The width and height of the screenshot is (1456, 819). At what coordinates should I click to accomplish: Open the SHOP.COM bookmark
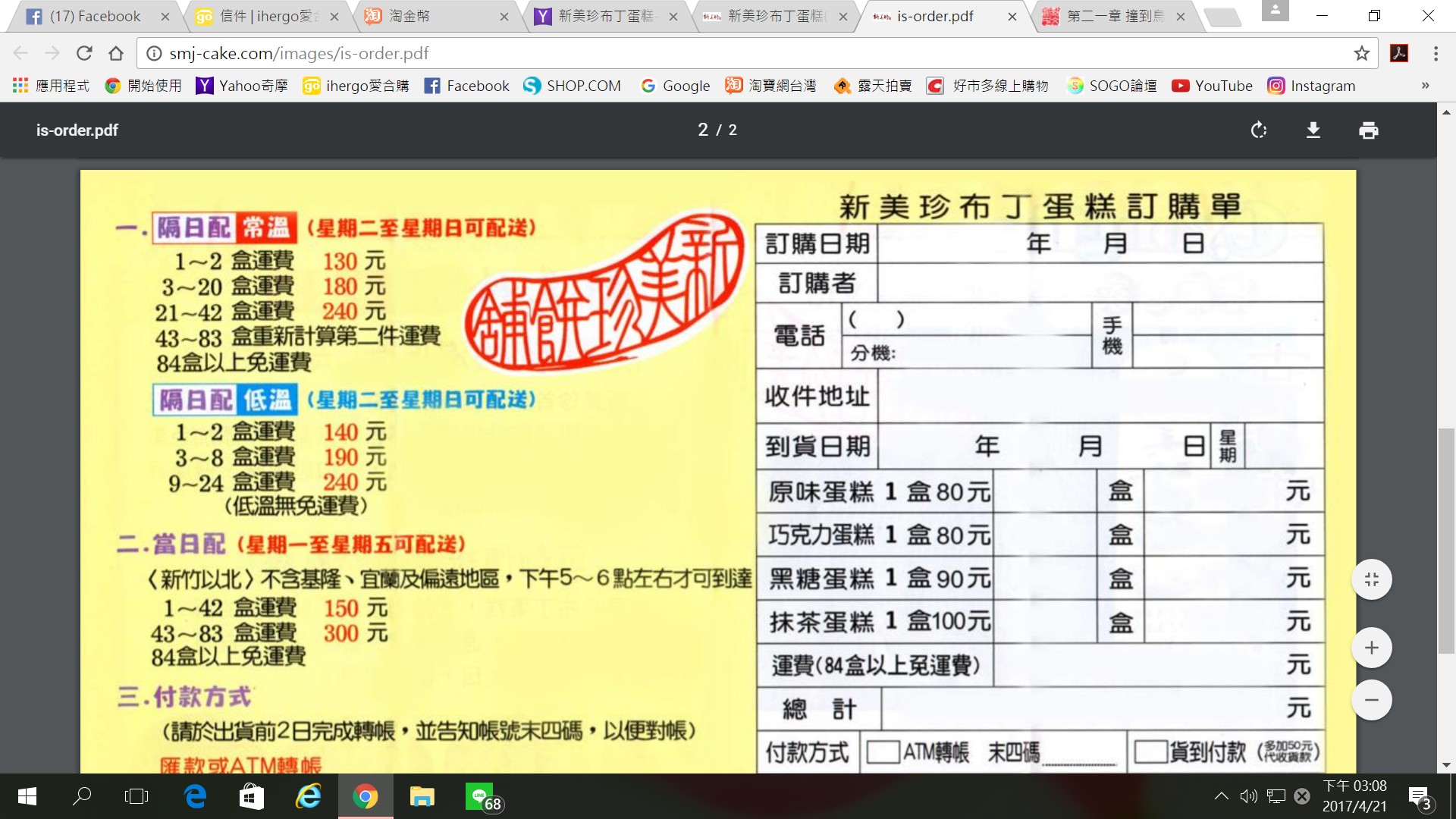point(573,86)
